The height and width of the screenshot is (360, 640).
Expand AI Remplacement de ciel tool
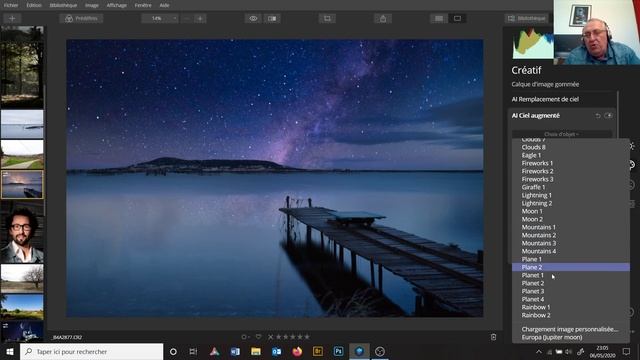click(545, 99)
